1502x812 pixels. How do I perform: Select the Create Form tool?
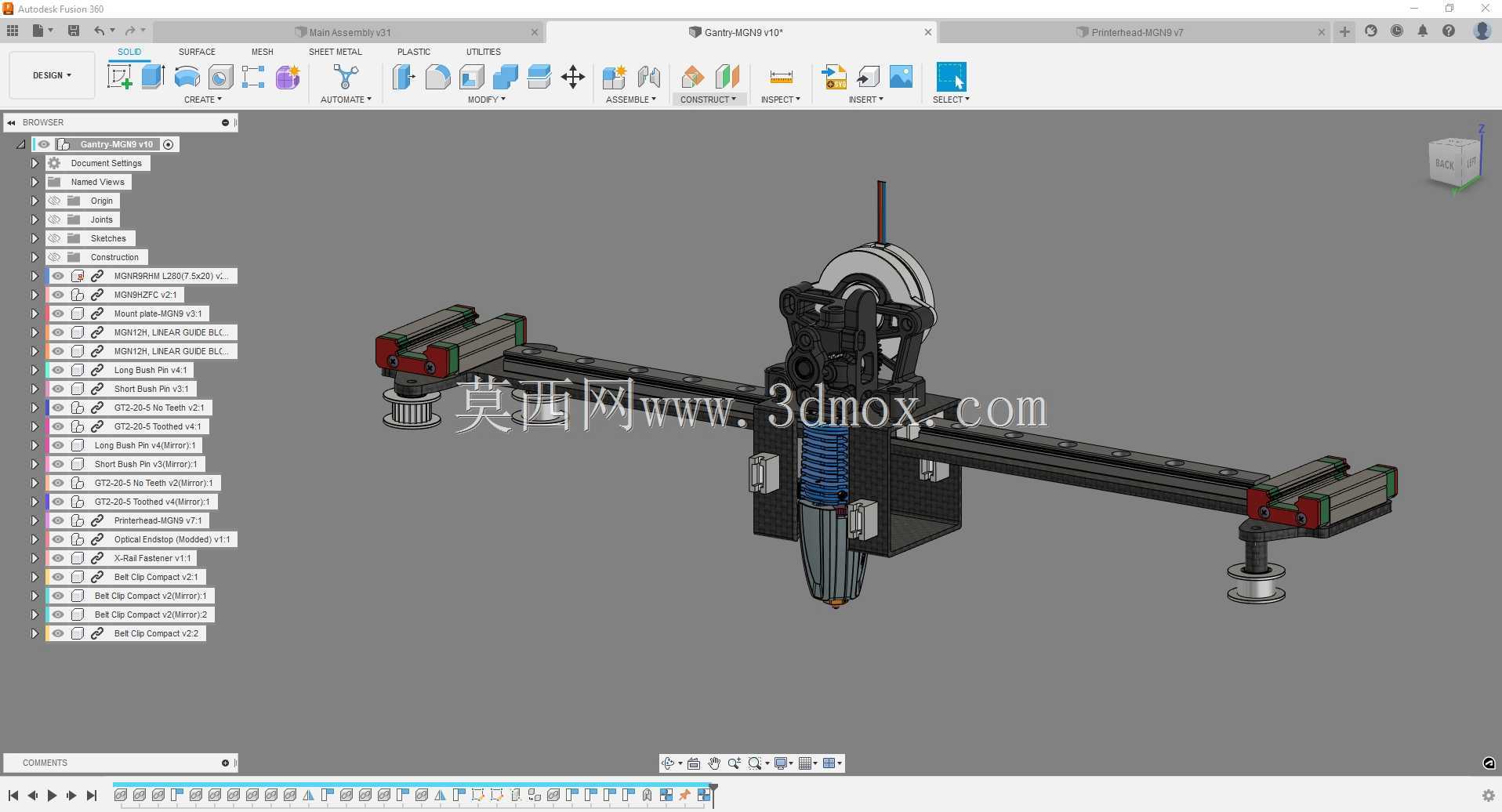tap(288, 77)
